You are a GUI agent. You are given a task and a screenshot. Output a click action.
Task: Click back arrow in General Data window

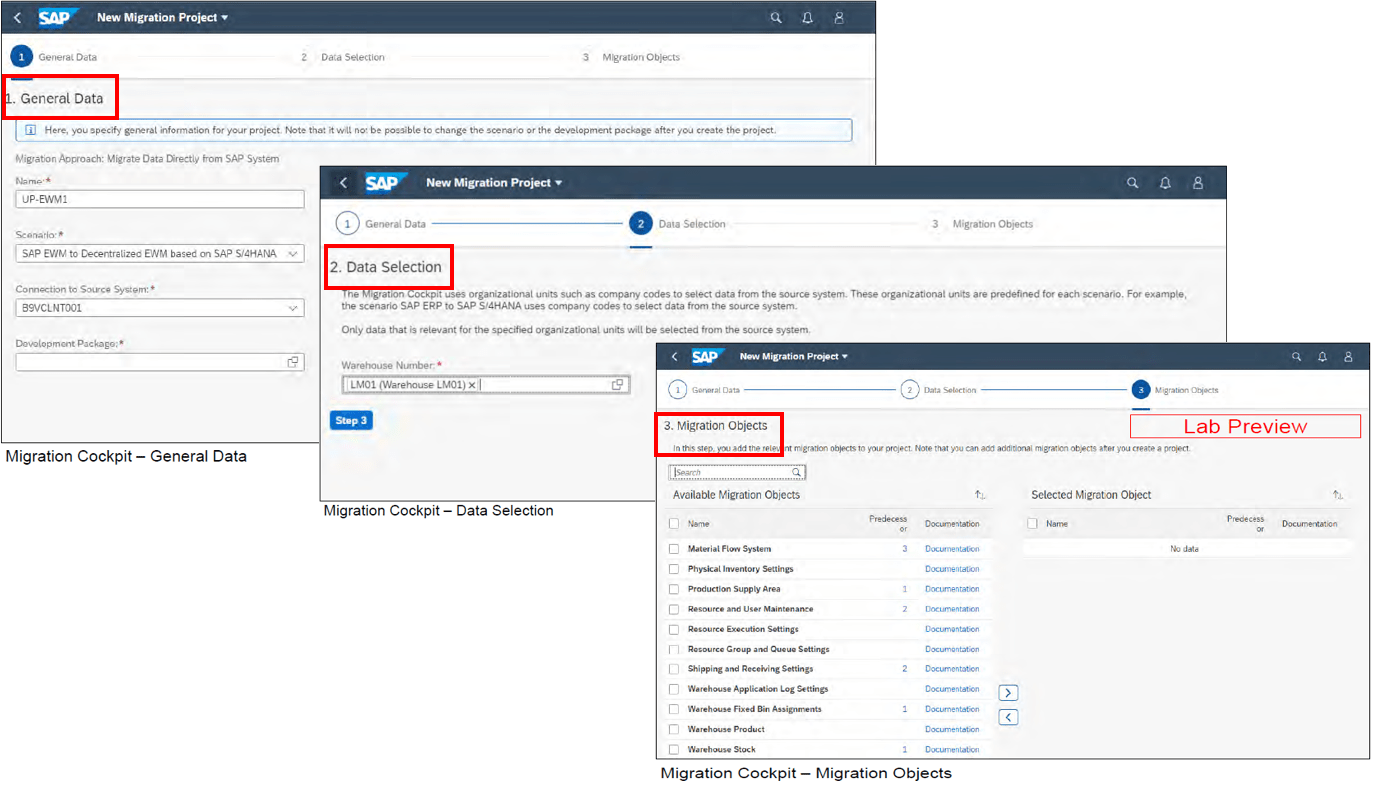click(17, 18)
